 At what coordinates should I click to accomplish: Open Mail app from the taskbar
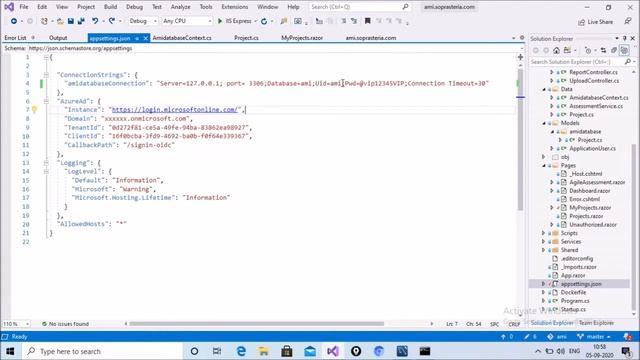point(310,351)
